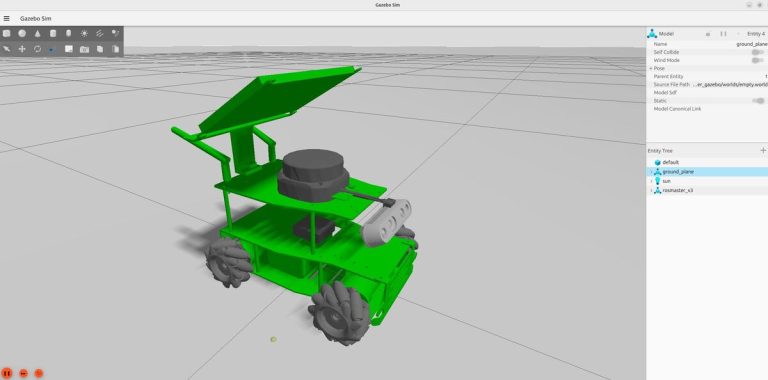
Task: Toggle the Static switch
Action: [x=758, y=101]
